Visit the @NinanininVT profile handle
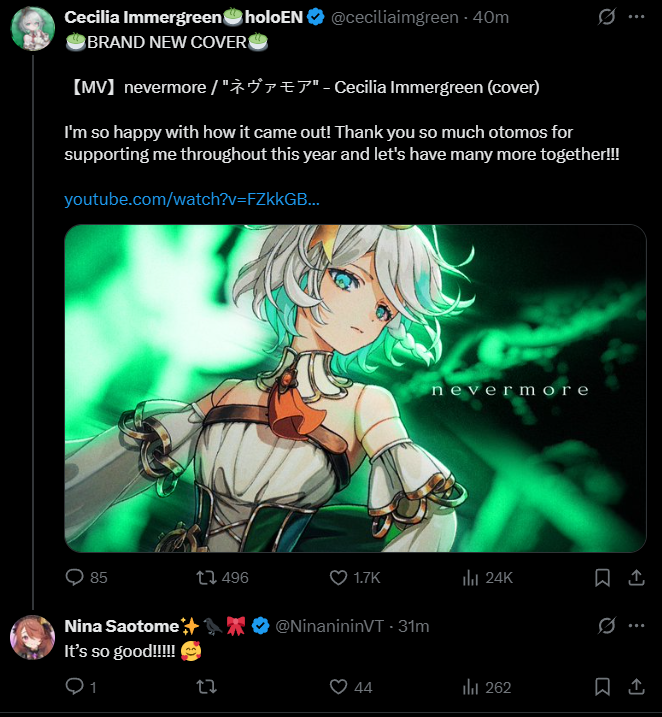The width and height of the screenshot is (662, 717). coord(329,626)
